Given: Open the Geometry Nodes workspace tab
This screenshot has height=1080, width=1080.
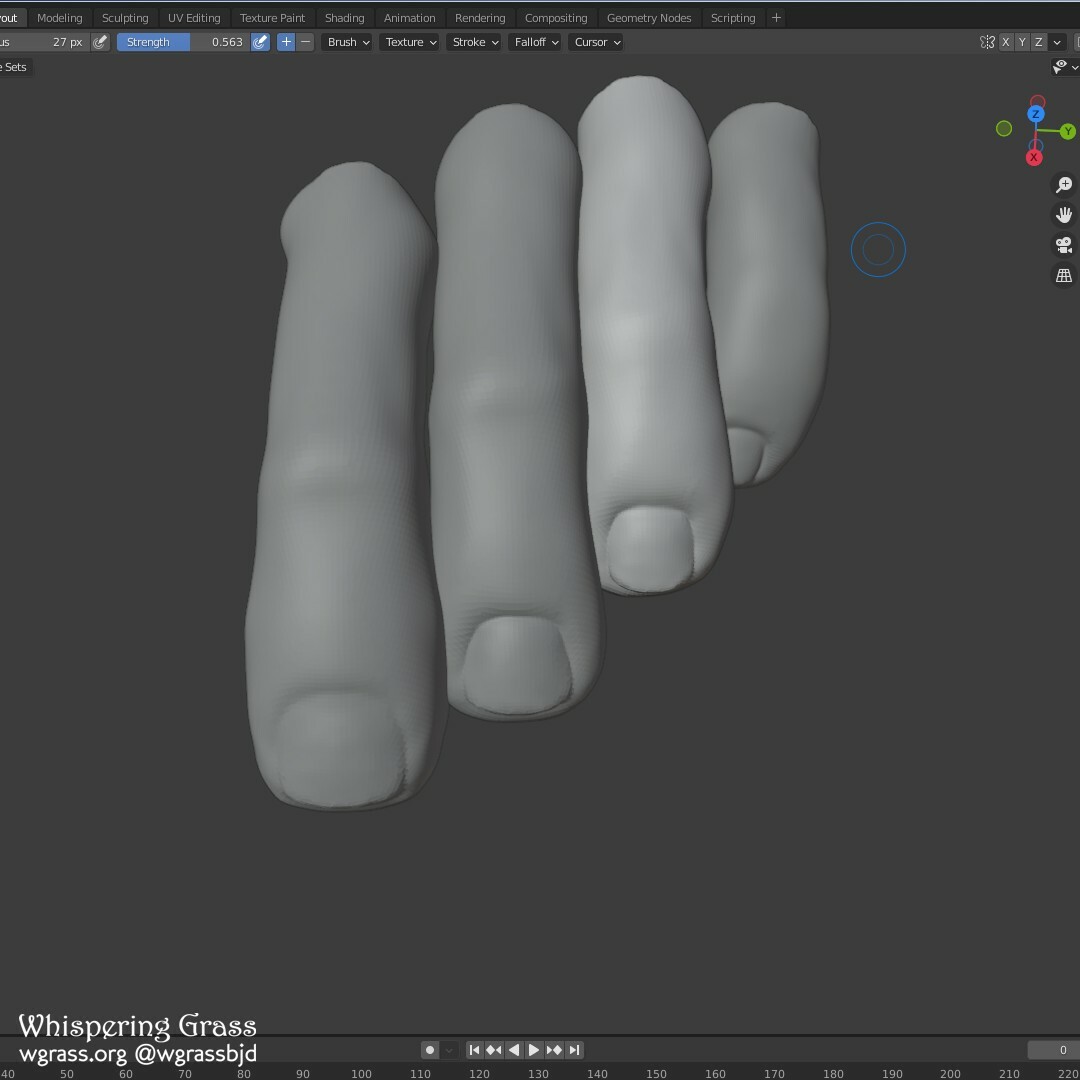Looking at the screenshot, I should click(649, 18).
